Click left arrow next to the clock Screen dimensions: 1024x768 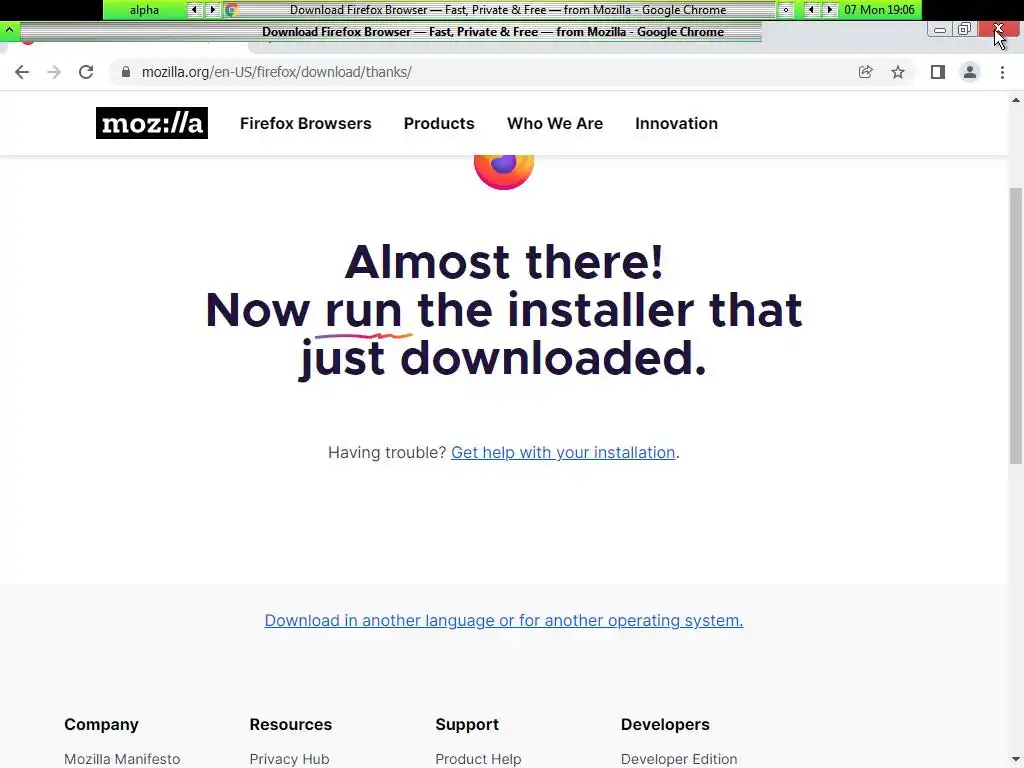click(x=811, y=10)
